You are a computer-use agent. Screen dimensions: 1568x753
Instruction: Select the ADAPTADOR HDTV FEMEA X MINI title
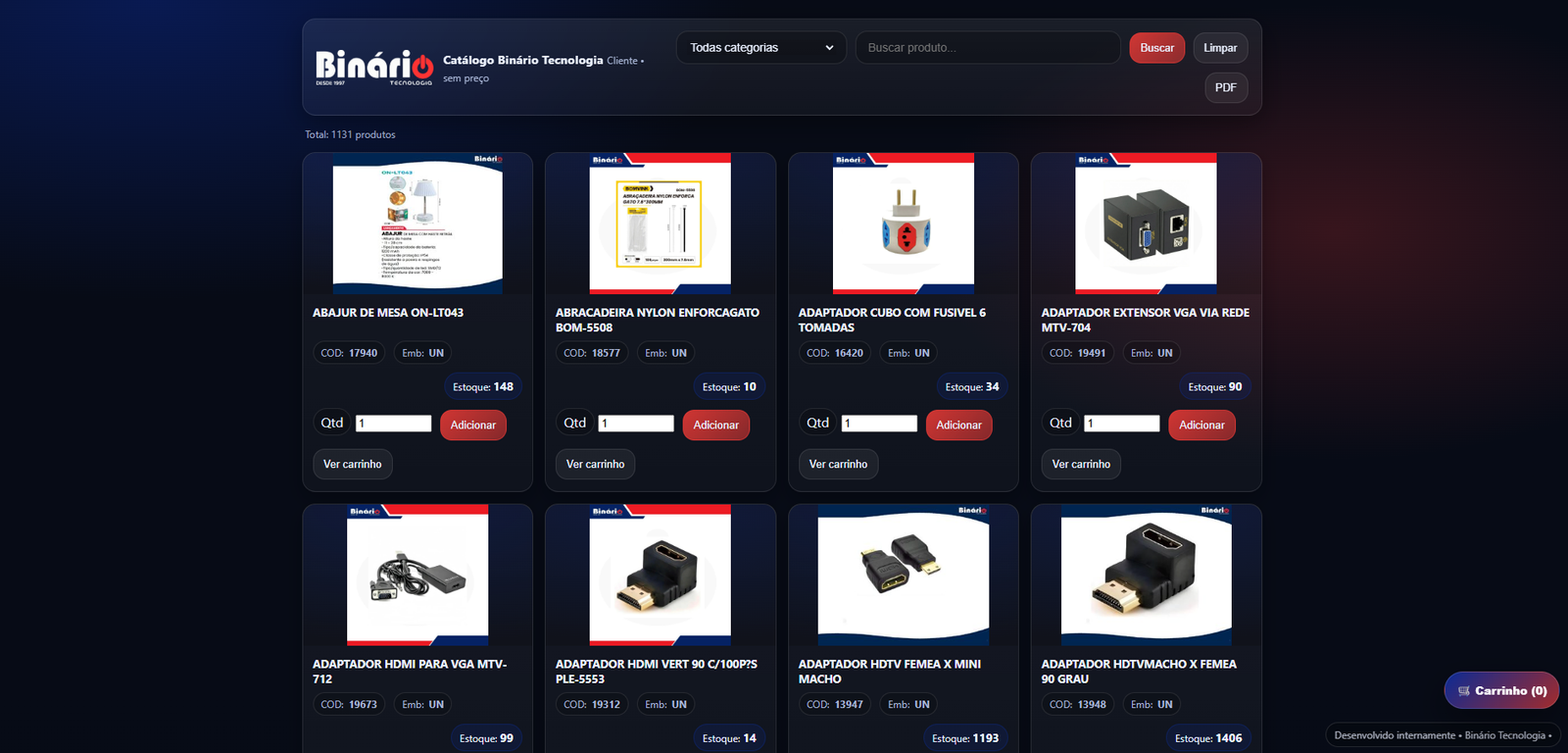pyautogui.click(x=890, y=672)
